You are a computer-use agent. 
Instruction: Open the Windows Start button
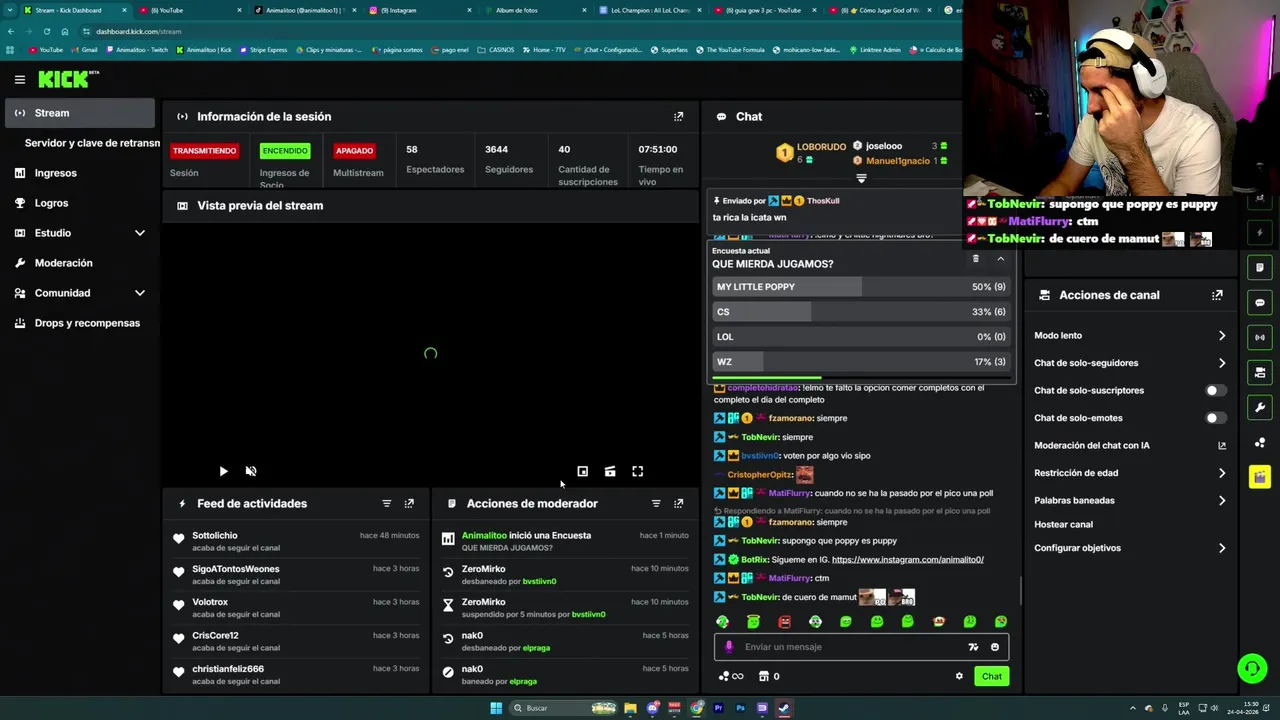coord(496,708)
